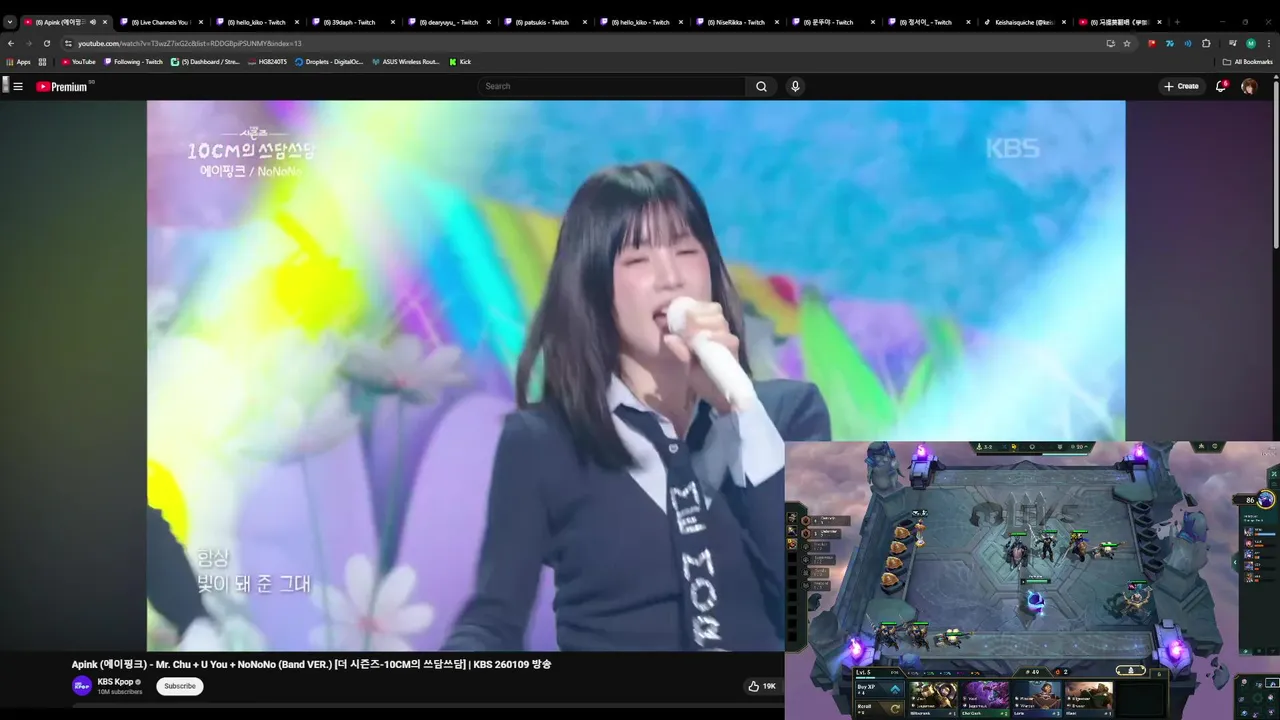Close the Apink YouTube tab
The width and height of the screenshot is (1280, 720).
[x=104, y=22]
